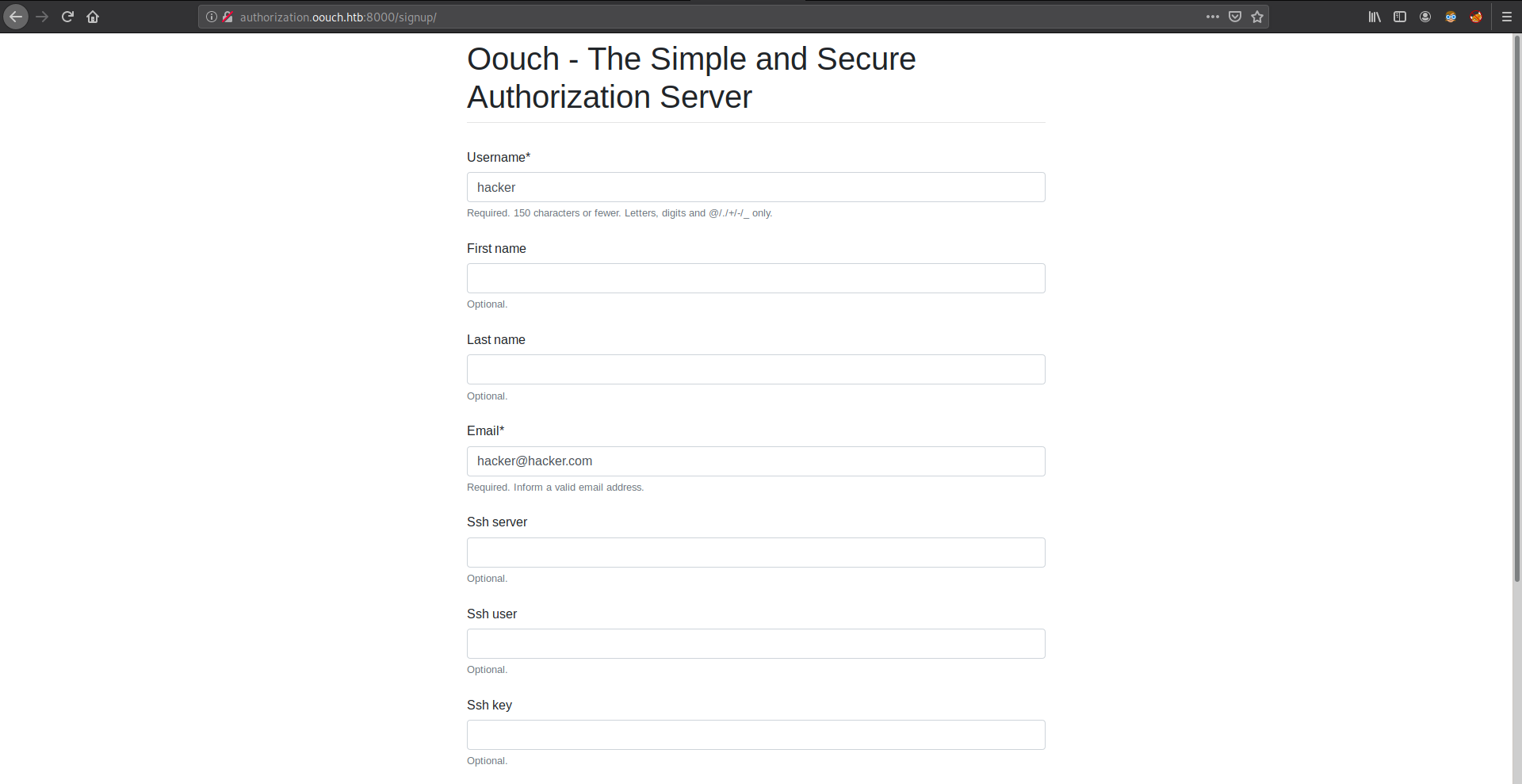
Task: Select the Last name input
Action: pyautogui.click(x=756, y=369)
